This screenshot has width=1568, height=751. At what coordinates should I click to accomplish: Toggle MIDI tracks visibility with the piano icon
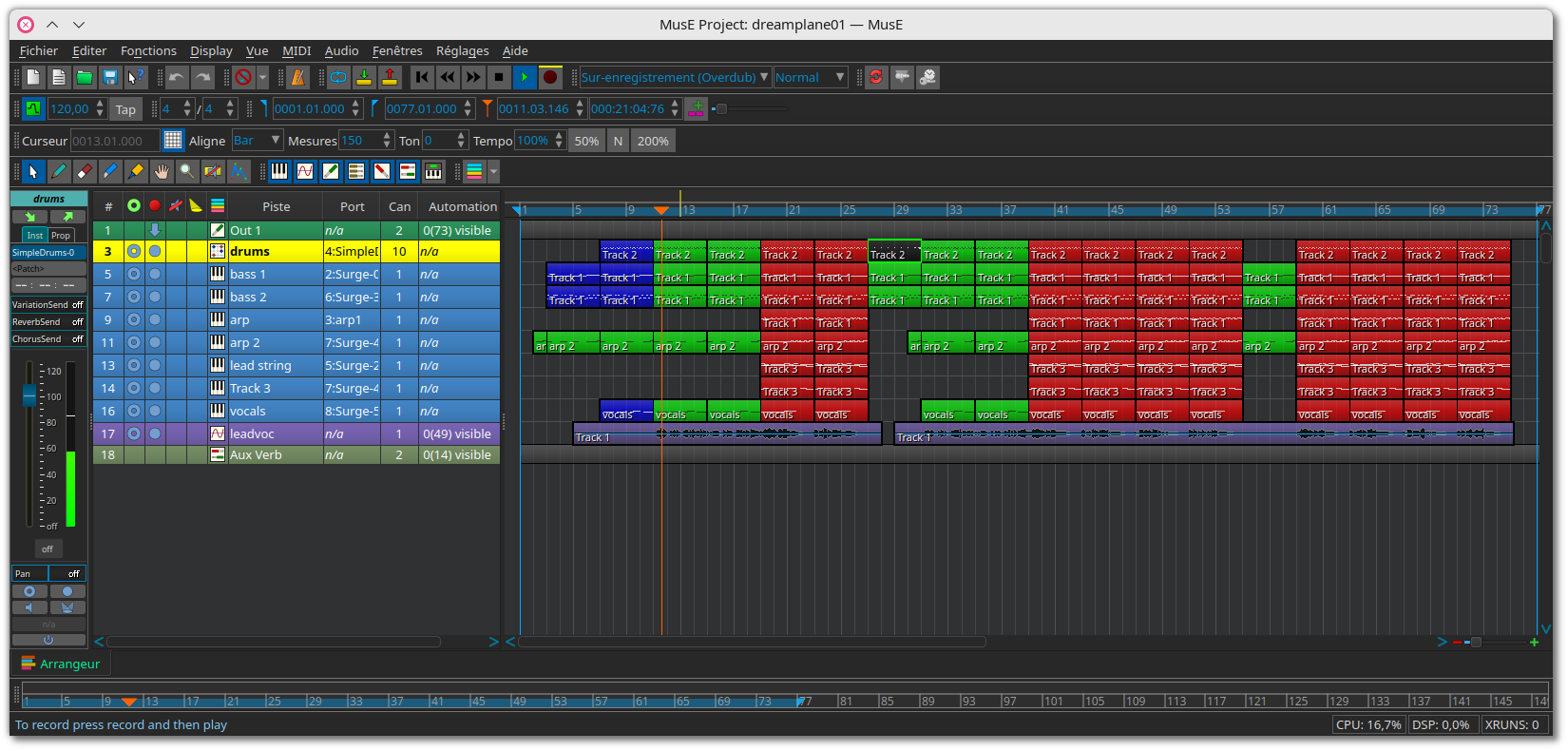[279, 171]
